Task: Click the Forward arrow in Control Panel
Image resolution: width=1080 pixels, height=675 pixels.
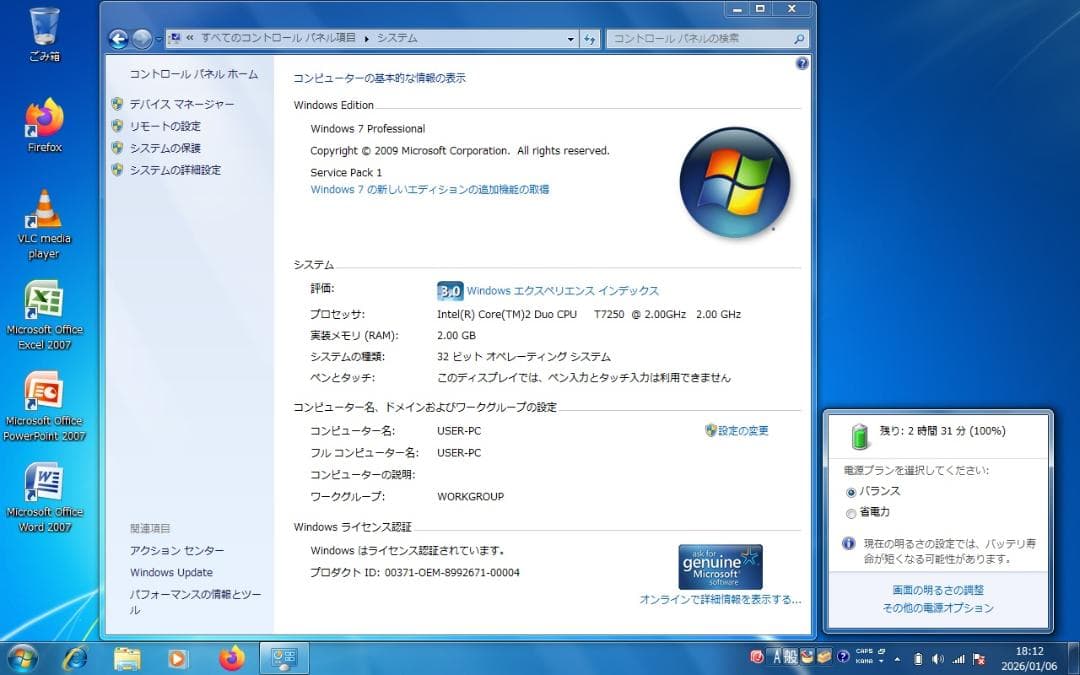Action: (141, 39)
